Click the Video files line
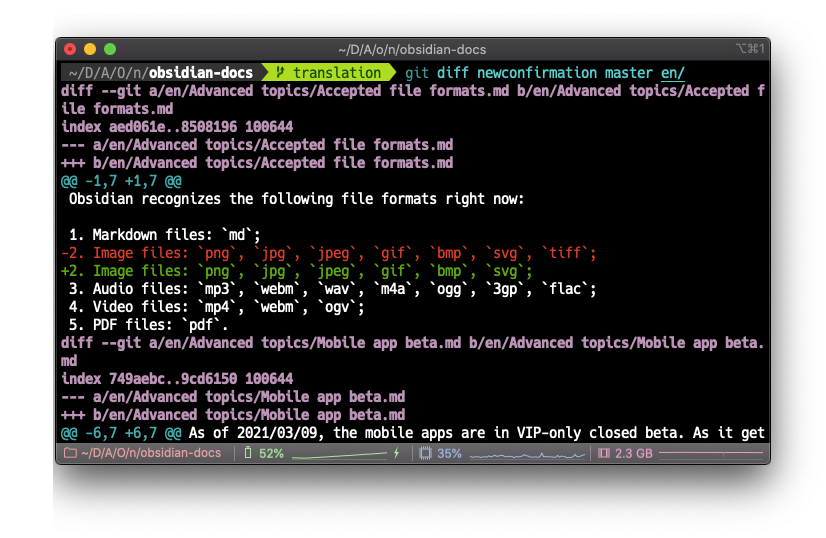 [x=217, y=307]
